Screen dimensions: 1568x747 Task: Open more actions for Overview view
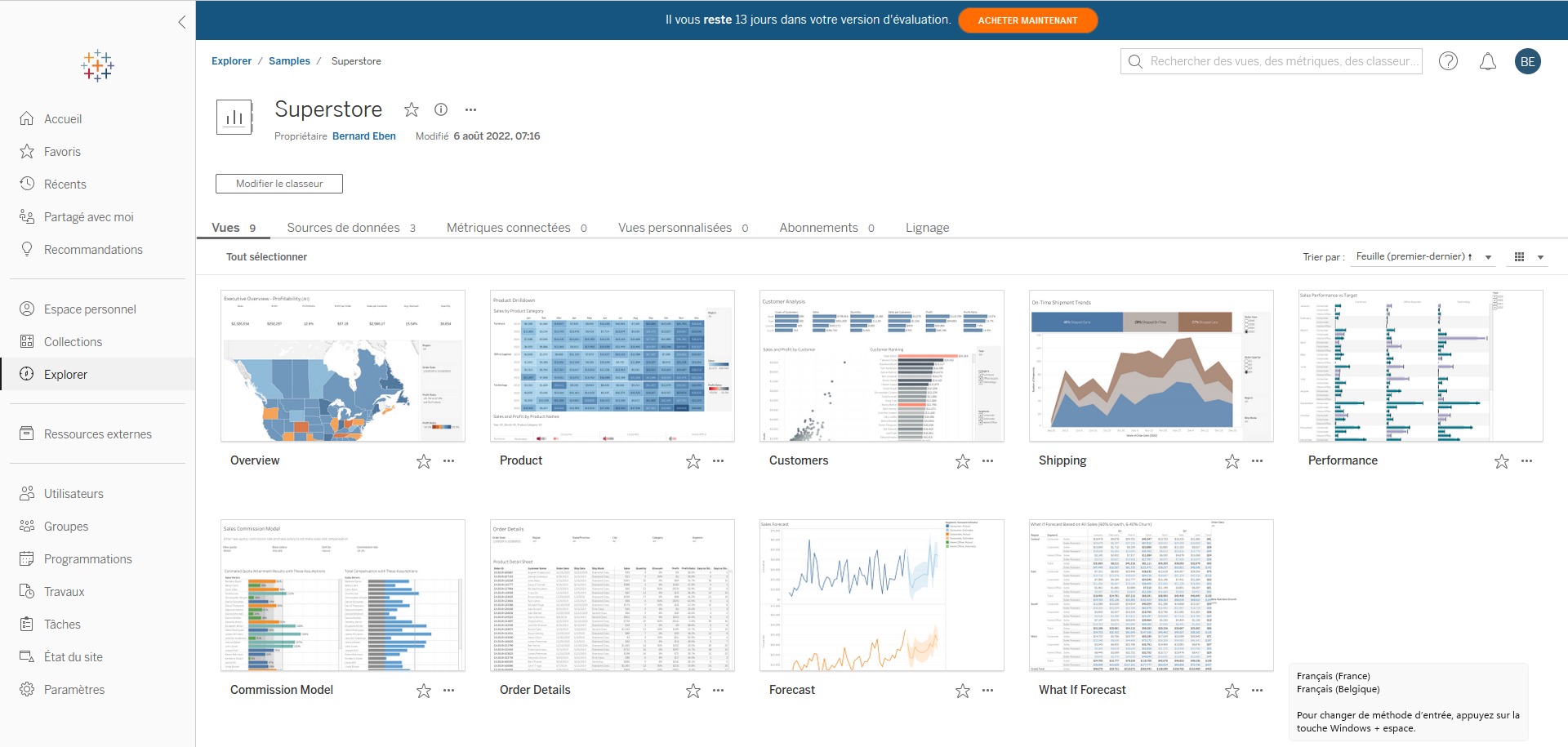(x=448, y=461)
